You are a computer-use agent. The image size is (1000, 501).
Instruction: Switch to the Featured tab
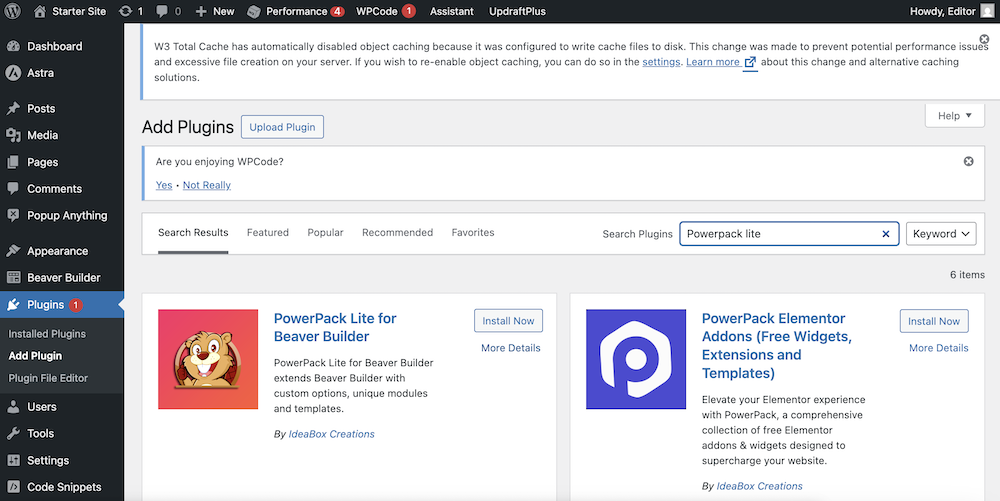(x=268, y=233)
